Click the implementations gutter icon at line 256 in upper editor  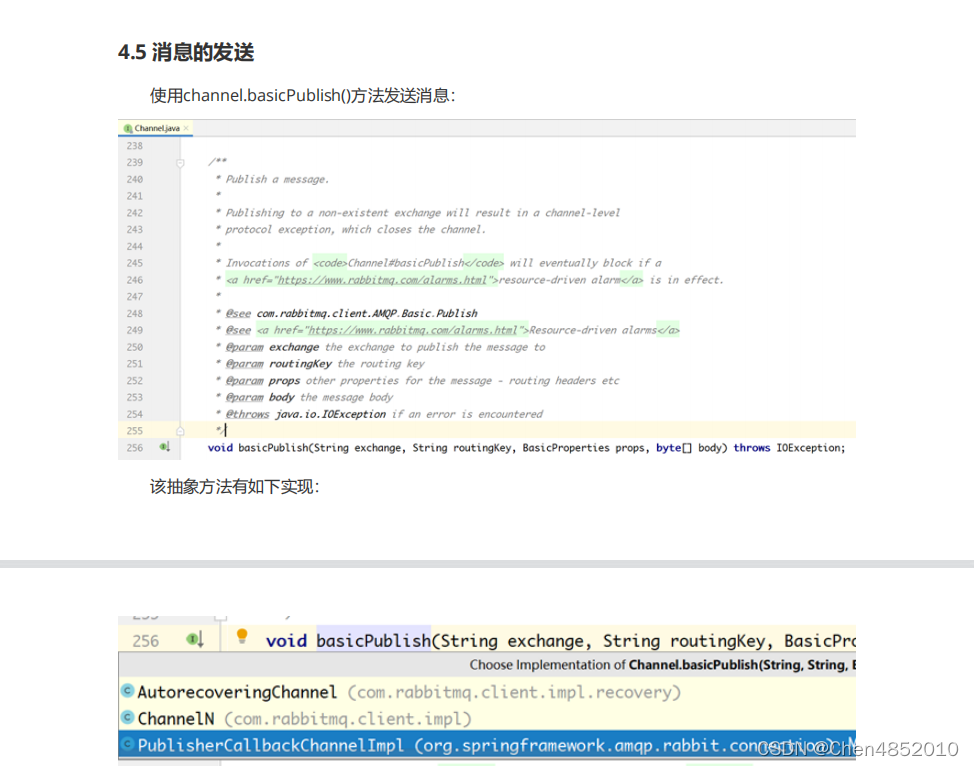click(x=165, y=447)
